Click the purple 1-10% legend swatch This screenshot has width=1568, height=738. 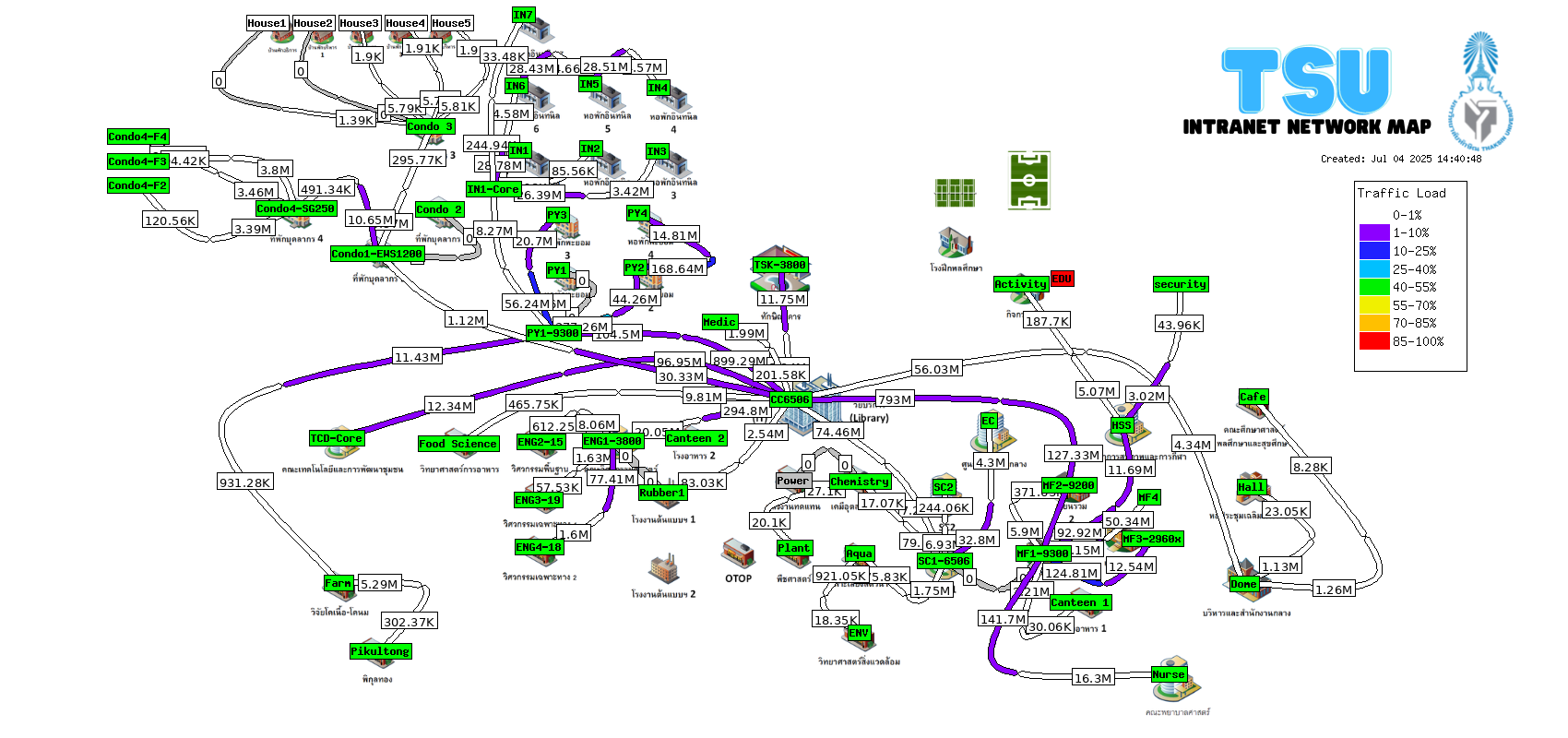tap(1374, 232)
